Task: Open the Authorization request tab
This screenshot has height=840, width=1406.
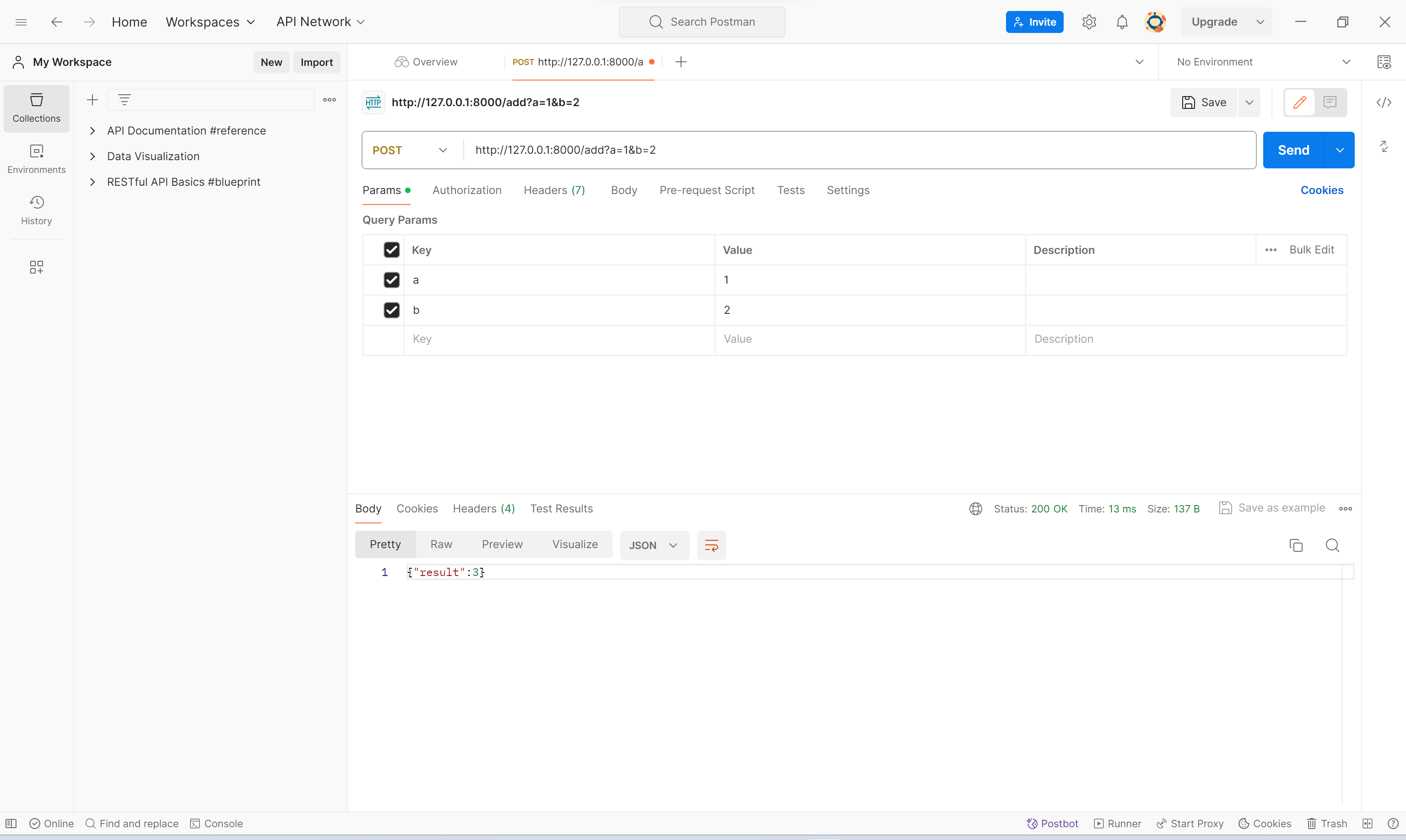Action: click(x=466, y=190)
